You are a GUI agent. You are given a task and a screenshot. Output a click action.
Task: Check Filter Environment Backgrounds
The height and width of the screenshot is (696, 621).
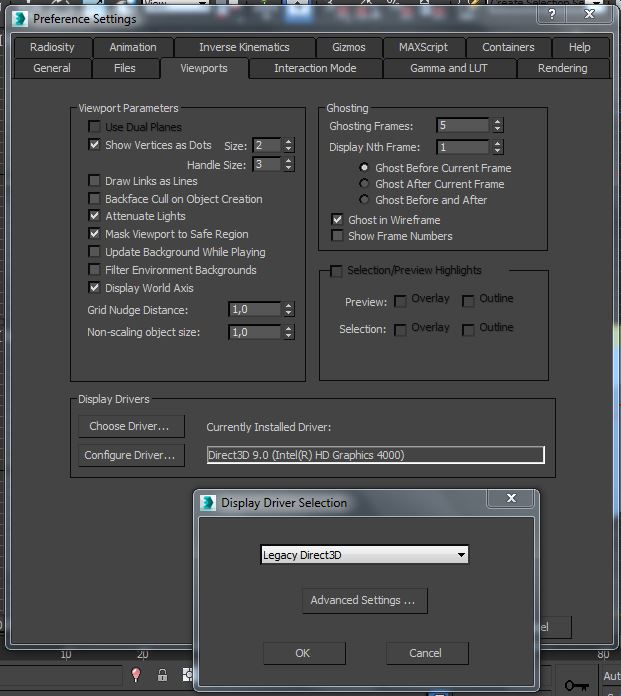(94, 269)
